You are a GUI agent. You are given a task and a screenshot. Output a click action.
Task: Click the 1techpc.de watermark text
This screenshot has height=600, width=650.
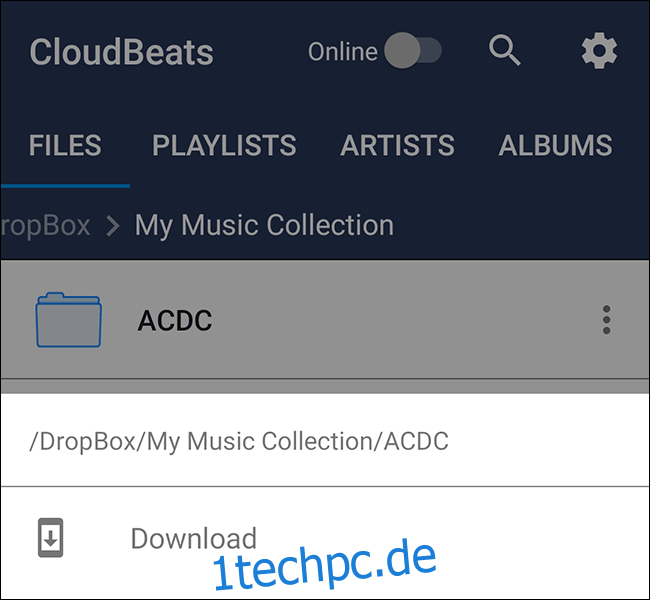[325, 564]
